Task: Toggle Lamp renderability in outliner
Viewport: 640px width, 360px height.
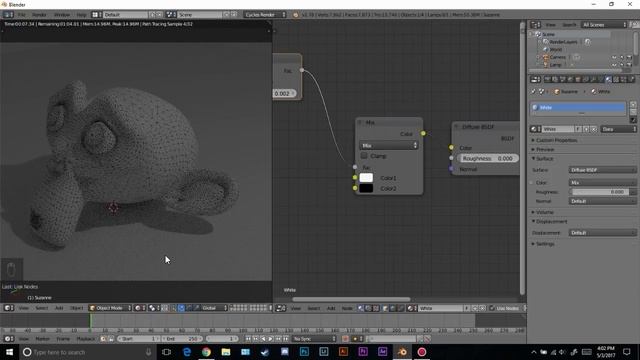Action: click(x=629, y=64)
